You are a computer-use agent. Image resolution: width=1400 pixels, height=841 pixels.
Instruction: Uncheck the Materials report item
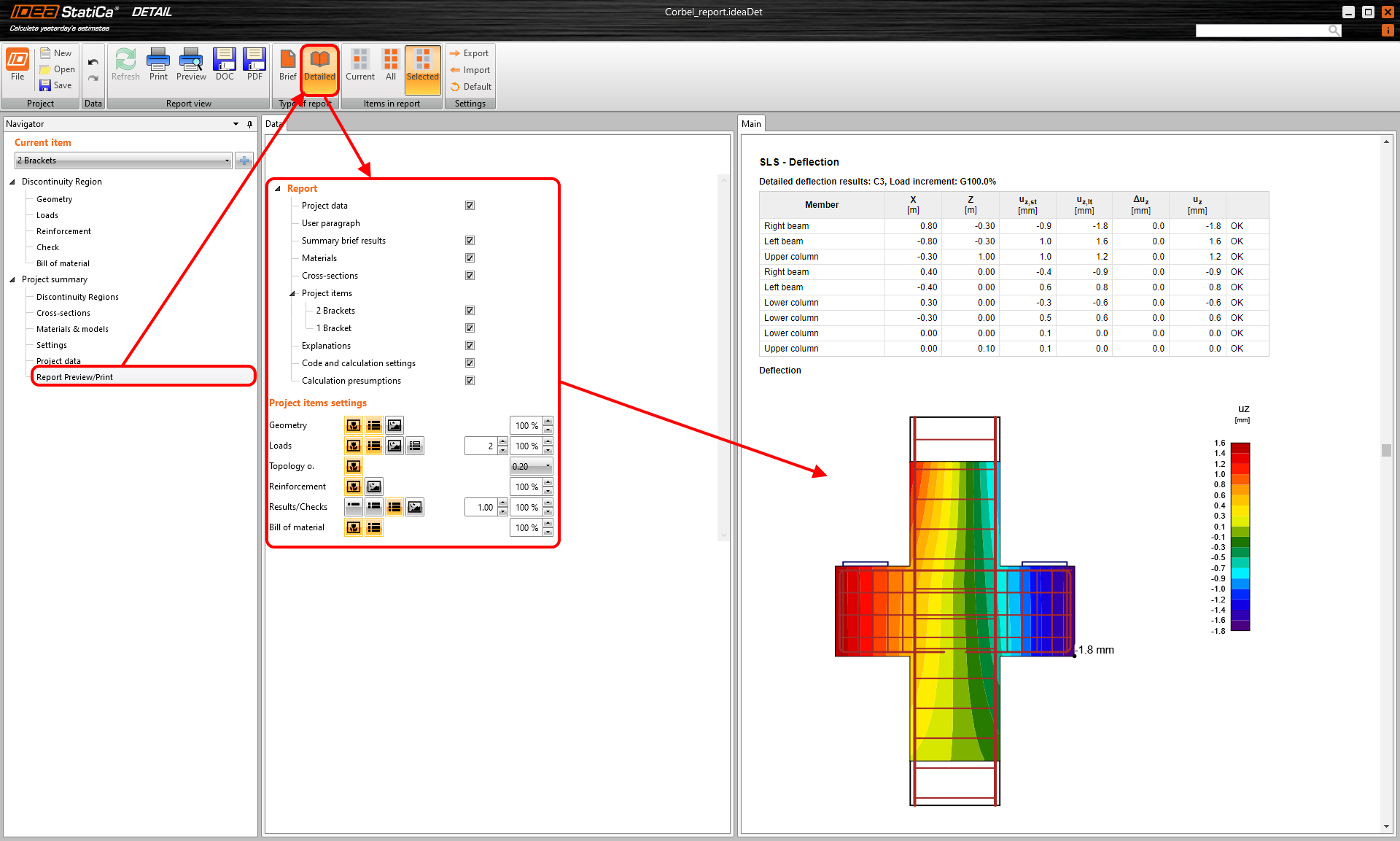pyautogui.click(x=470, y=257)
